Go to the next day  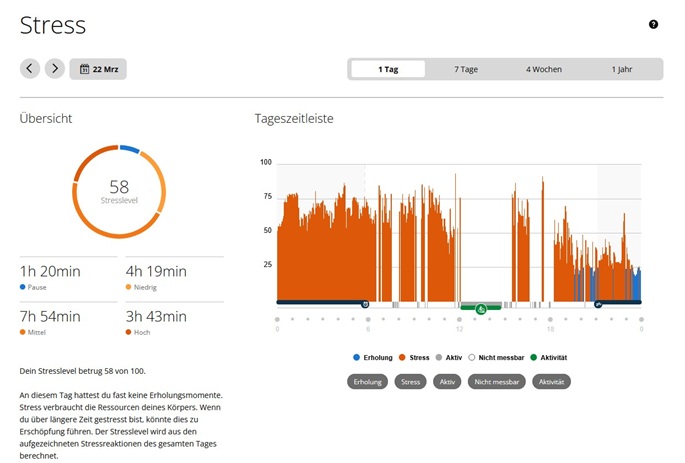pyautogui.click(x=55, y=69)
